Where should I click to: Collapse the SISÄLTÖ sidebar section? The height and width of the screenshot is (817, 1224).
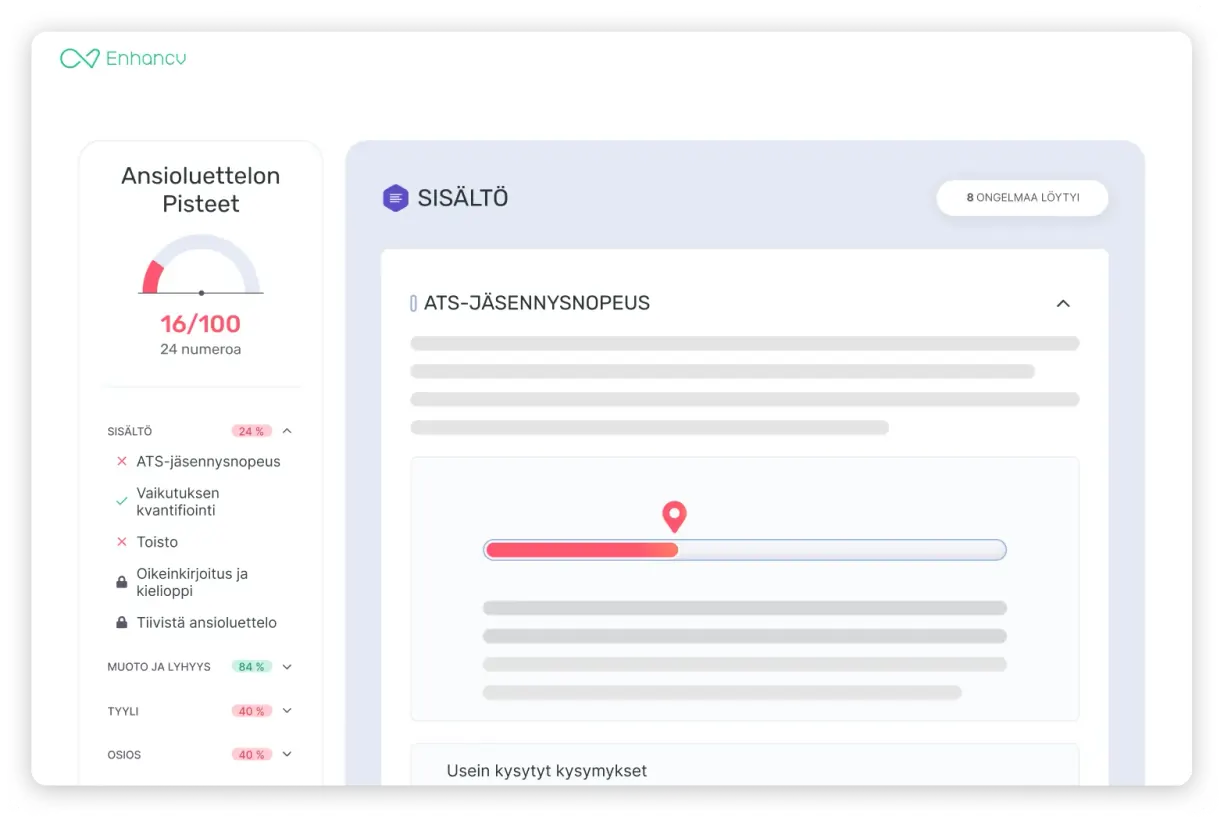(x=287, y=431)
